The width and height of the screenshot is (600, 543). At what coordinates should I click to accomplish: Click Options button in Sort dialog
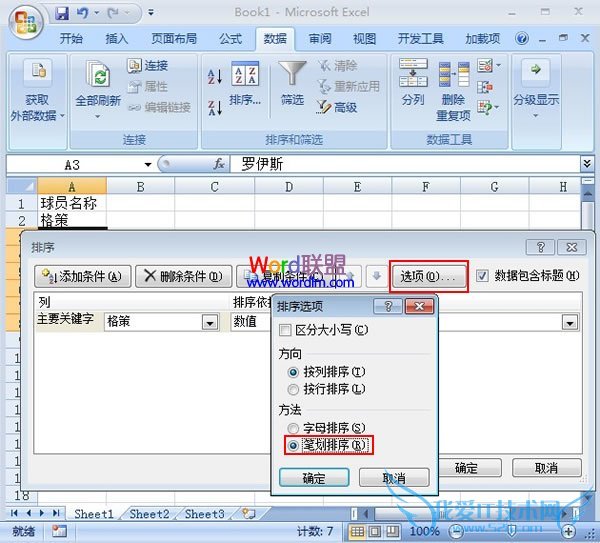tap(429, 276)
